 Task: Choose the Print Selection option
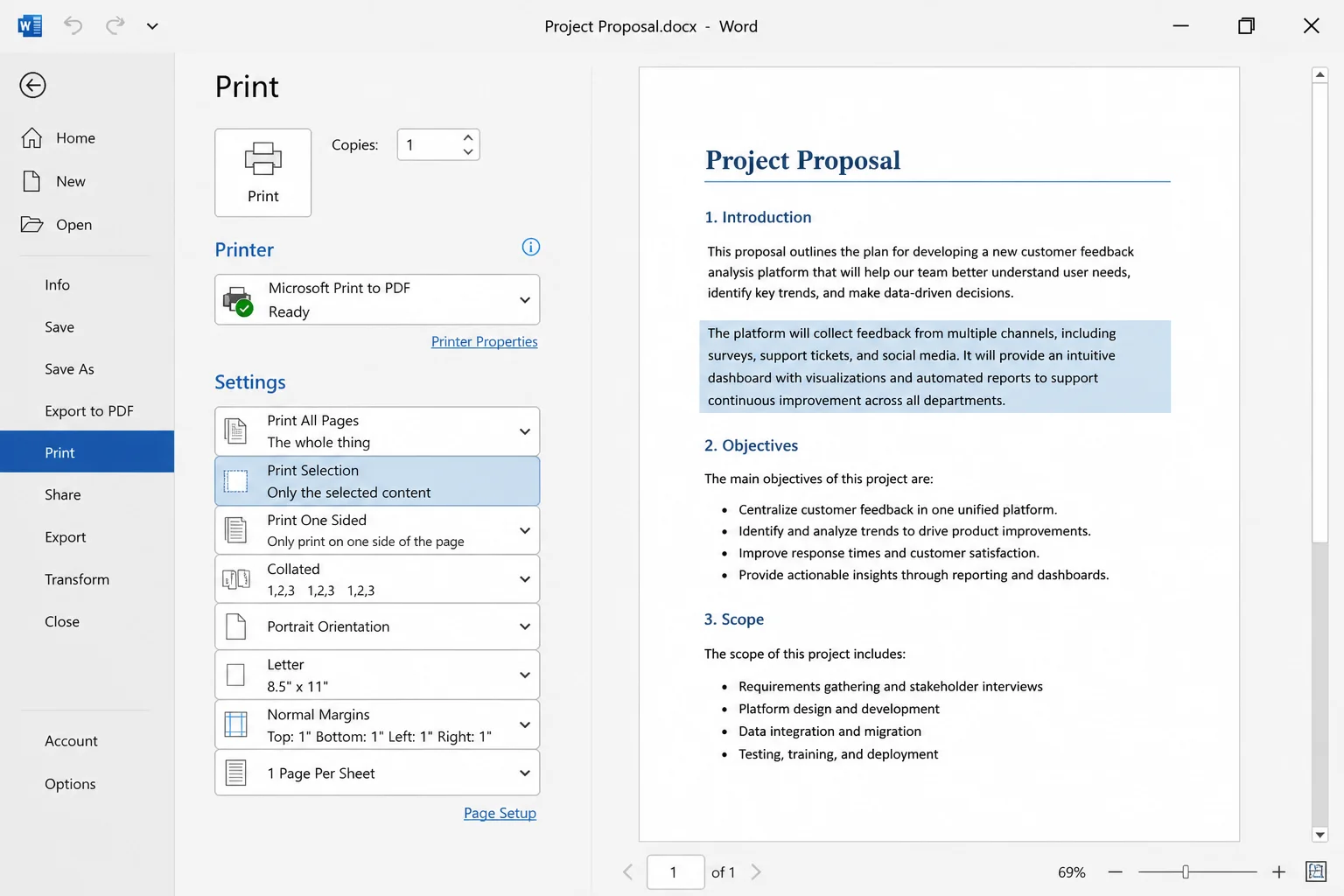point(377,481)
